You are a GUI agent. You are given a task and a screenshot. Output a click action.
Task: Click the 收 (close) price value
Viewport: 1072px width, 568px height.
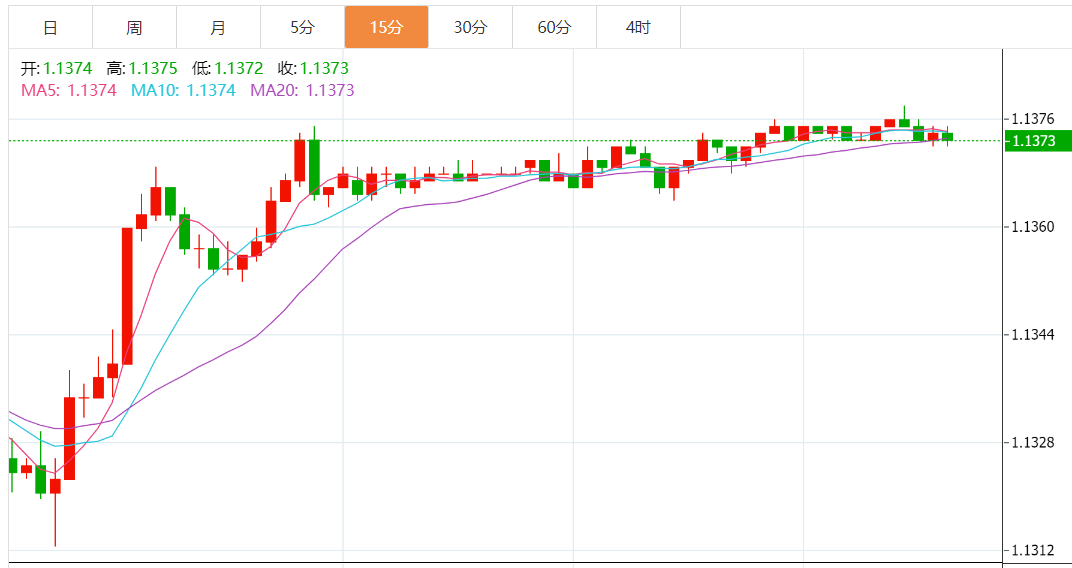(x=324, y=68)
